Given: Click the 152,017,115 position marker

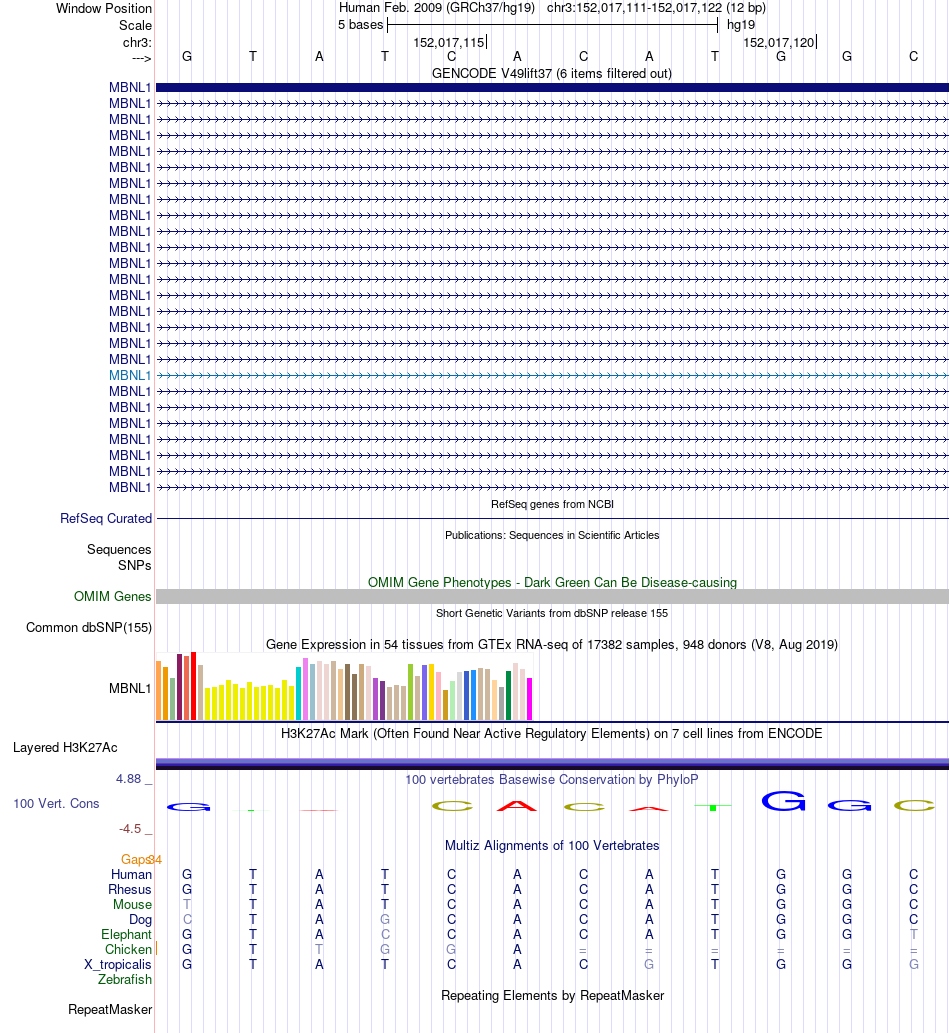Looking at the screenshot, I should point(449,43).
